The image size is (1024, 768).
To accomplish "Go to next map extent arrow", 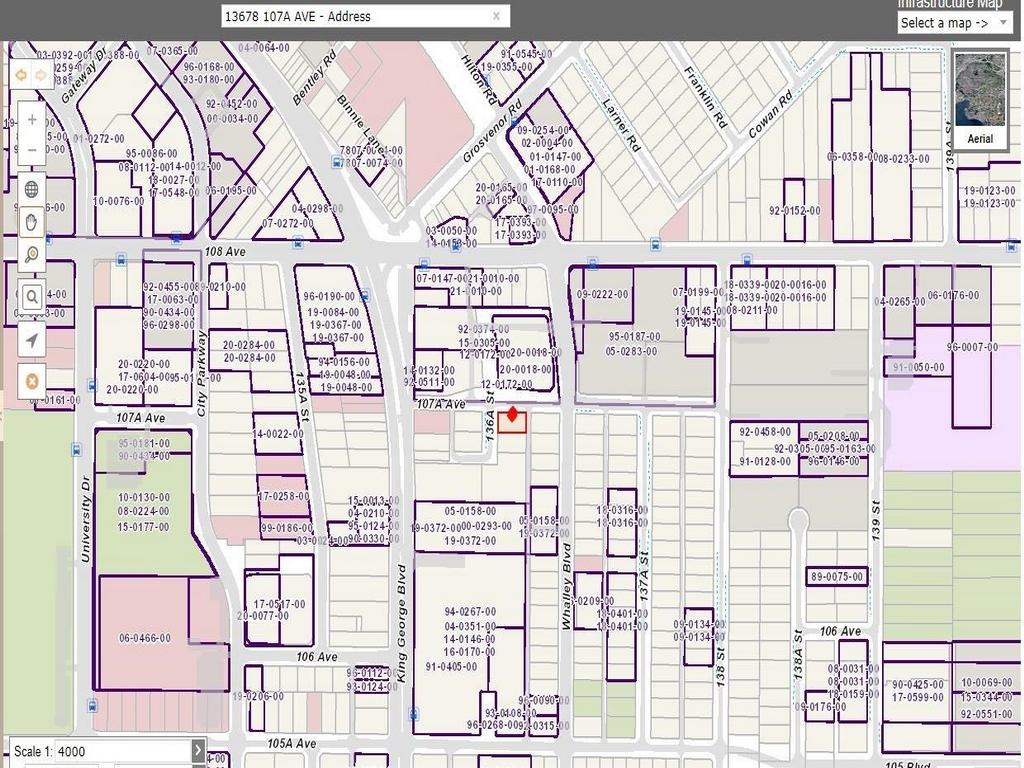I will (40, 76).
